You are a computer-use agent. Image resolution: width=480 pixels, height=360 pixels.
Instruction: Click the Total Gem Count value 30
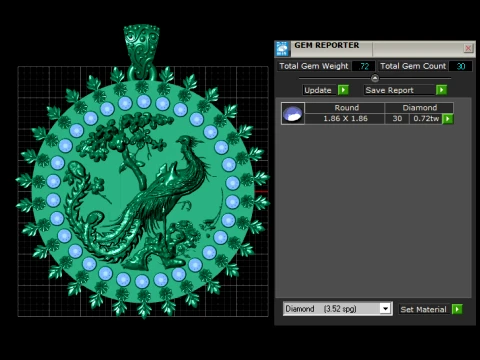click(460, 66)
